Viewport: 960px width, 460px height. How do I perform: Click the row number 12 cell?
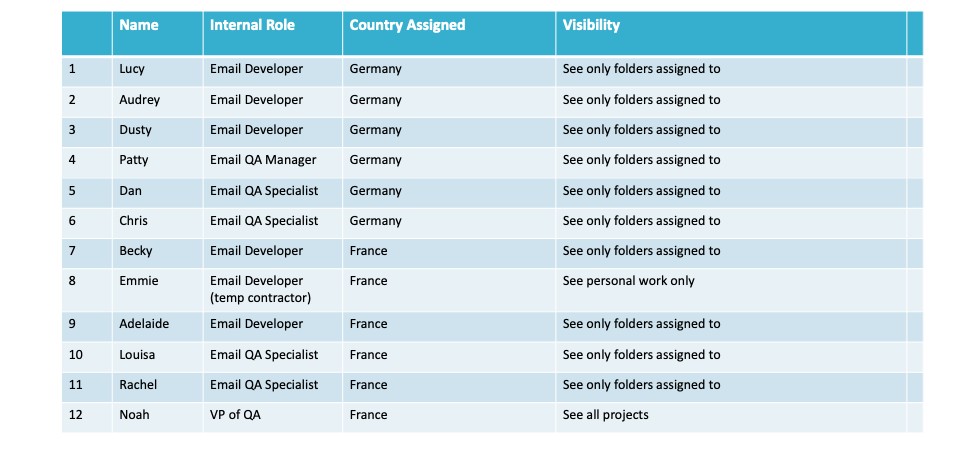76,415
